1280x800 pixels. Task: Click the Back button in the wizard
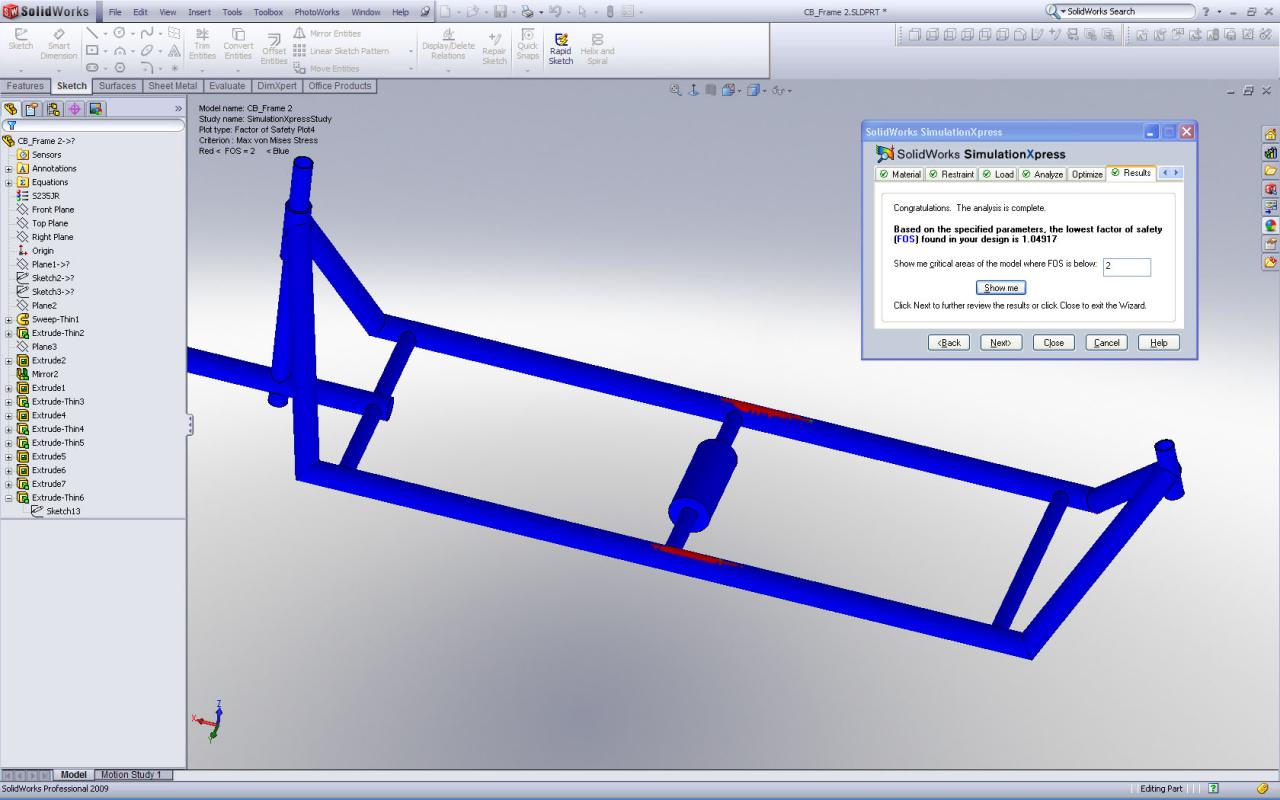click(x=949, y=343)
